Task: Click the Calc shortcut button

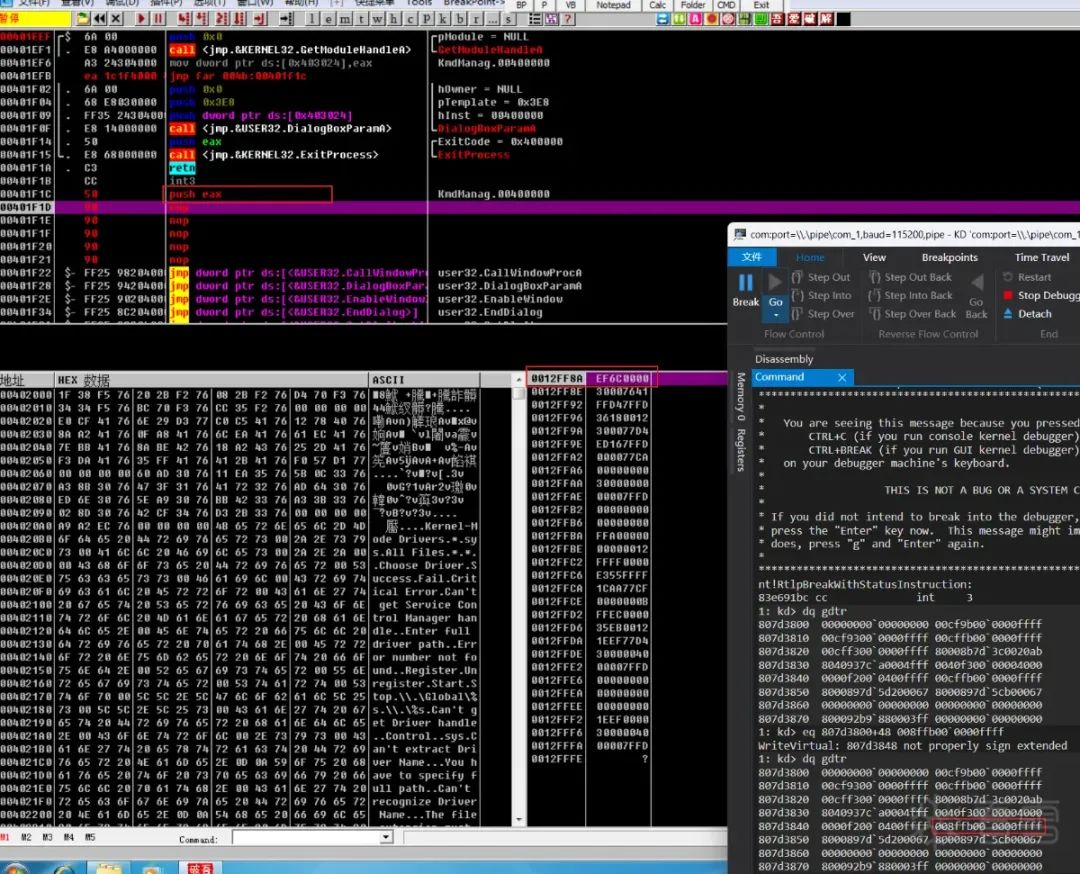Action: click(x=657, y=5)
